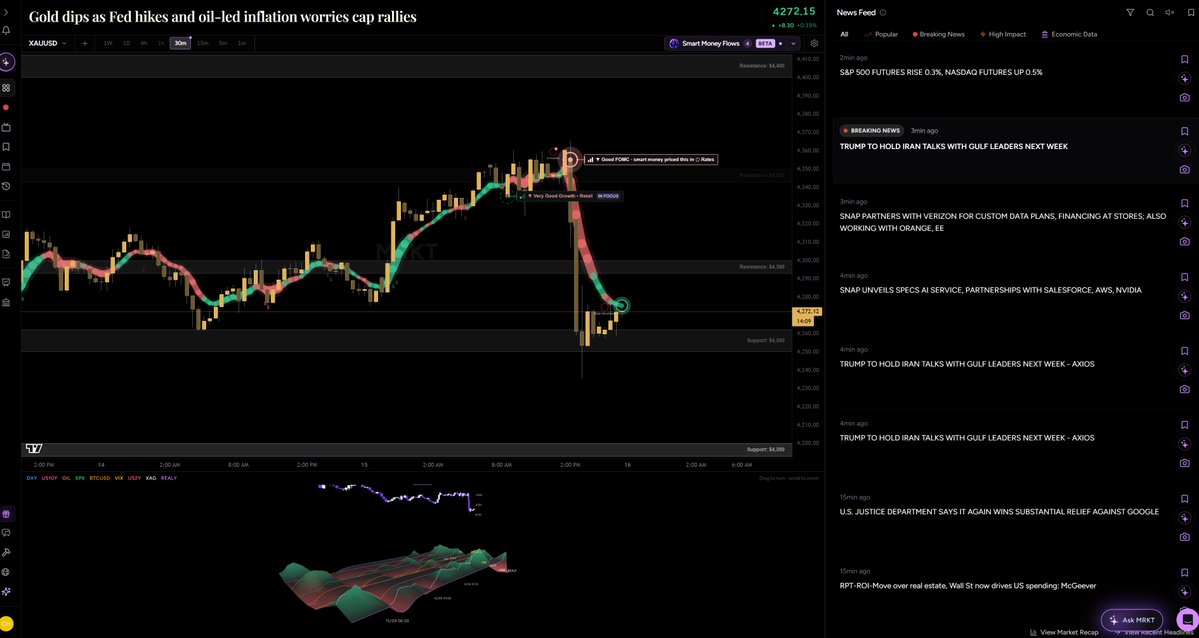Click the red live-dot sidebar icon

pyautogui.click(x=6, y=108)
